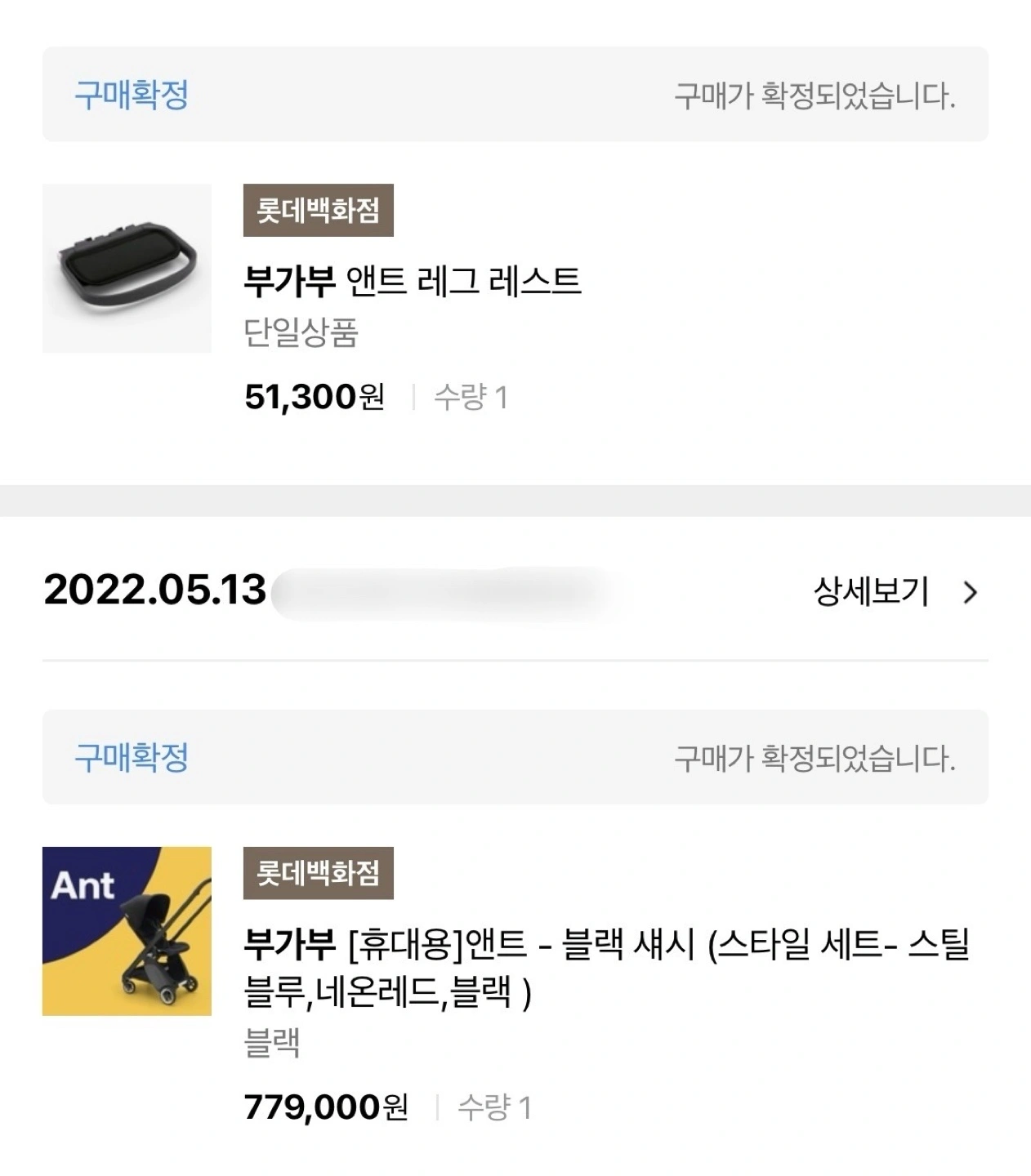This screenshot has height=1176, width=1031.
Task: Click the 블랙 option label under the stroller
Action: click(x=272, y=1043)
